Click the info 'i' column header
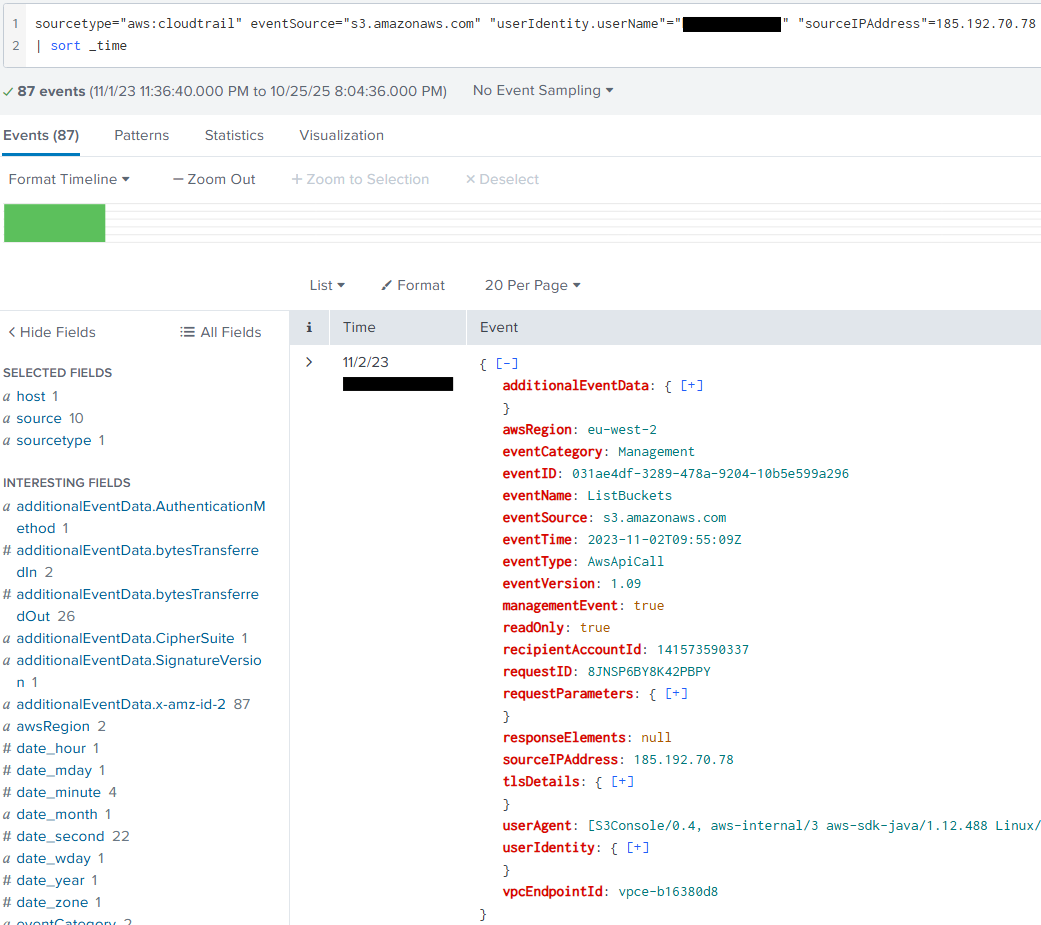 pyautogui.click(x=309, y=327)
